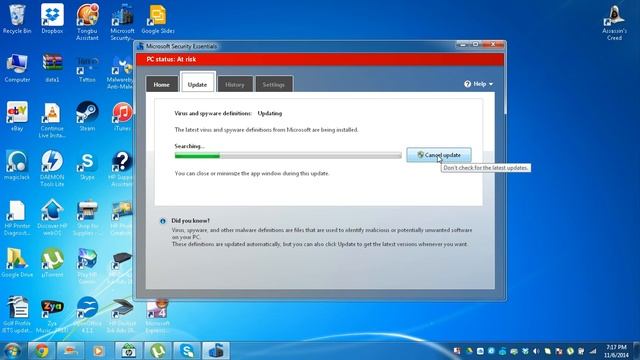Open the Microsoft Expression desktop shortcut
Screen dimensions: 640x360
pyautogui.click(x=157, y=316)
